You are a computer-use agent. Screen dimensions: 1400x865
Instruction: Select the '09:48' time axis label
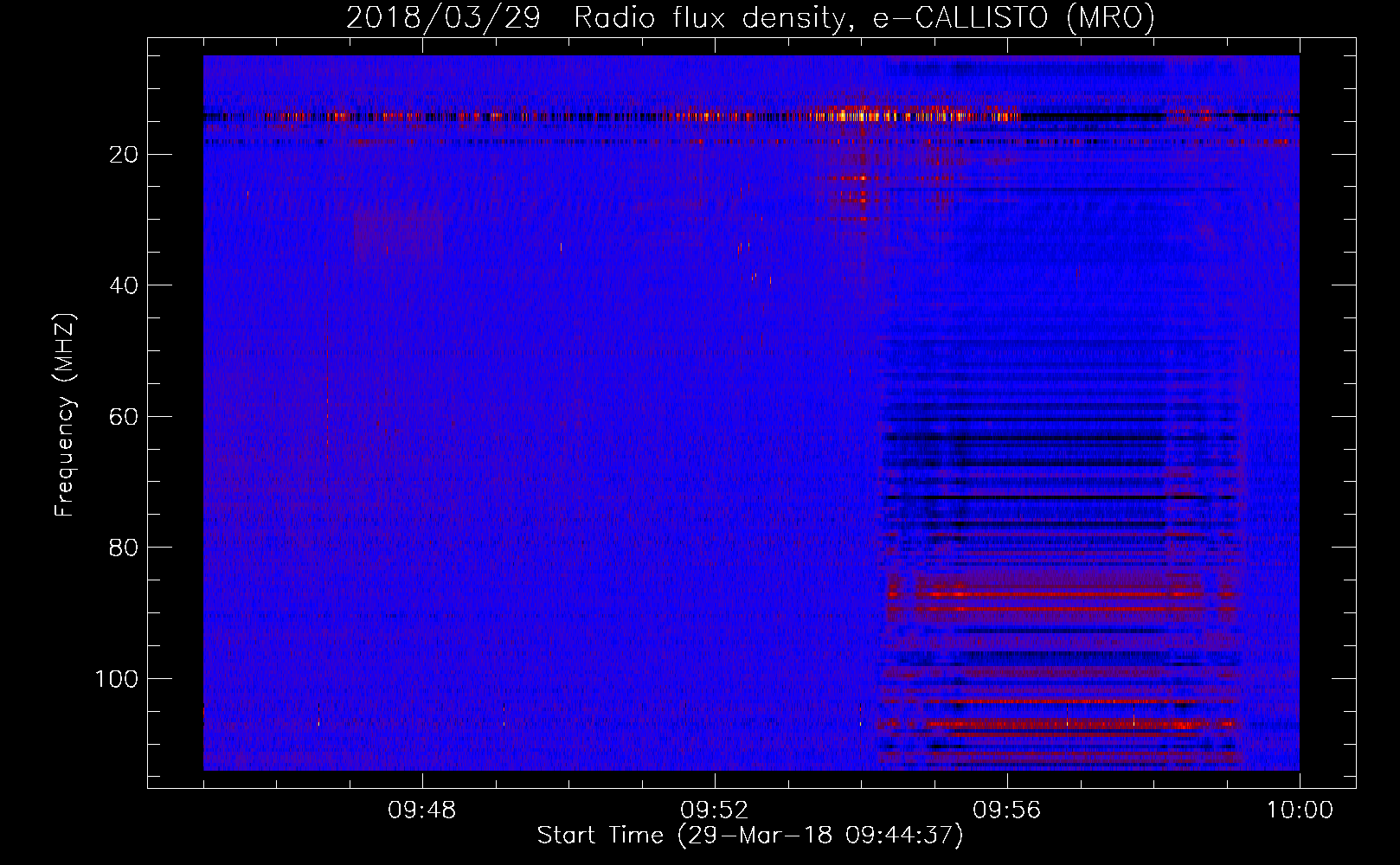(x=421, y=811)
